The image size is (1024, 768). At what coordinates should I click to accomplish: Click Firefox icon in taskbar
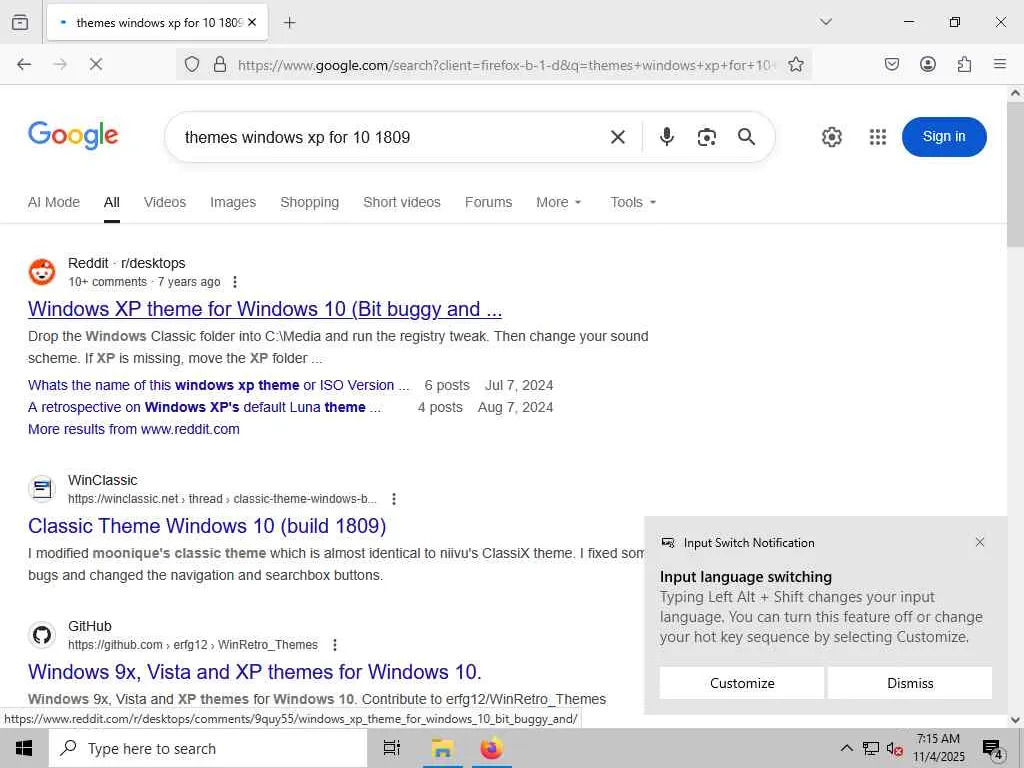click(x=492, y=748)
